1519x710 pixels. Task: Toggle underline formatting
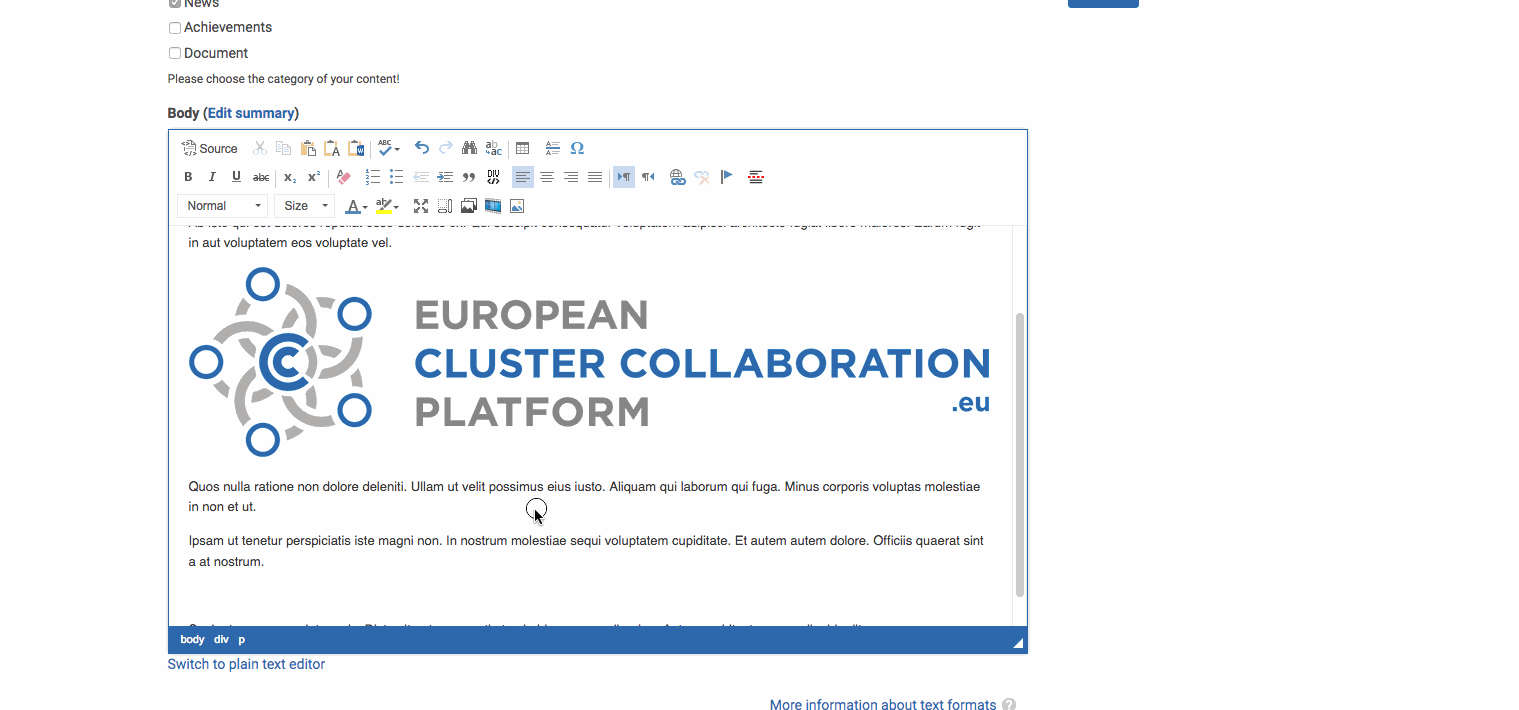click(x=236, y=177)
